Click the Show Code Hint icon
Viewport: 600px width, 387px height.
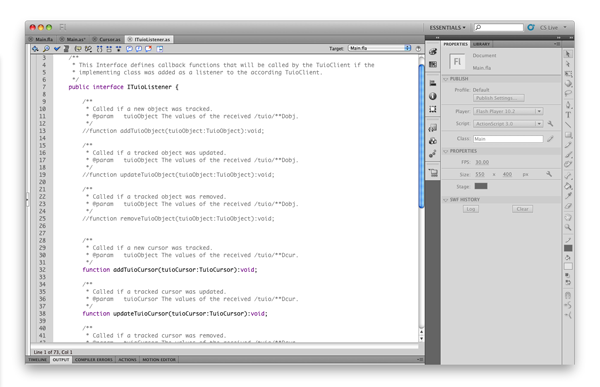(78, 49)
